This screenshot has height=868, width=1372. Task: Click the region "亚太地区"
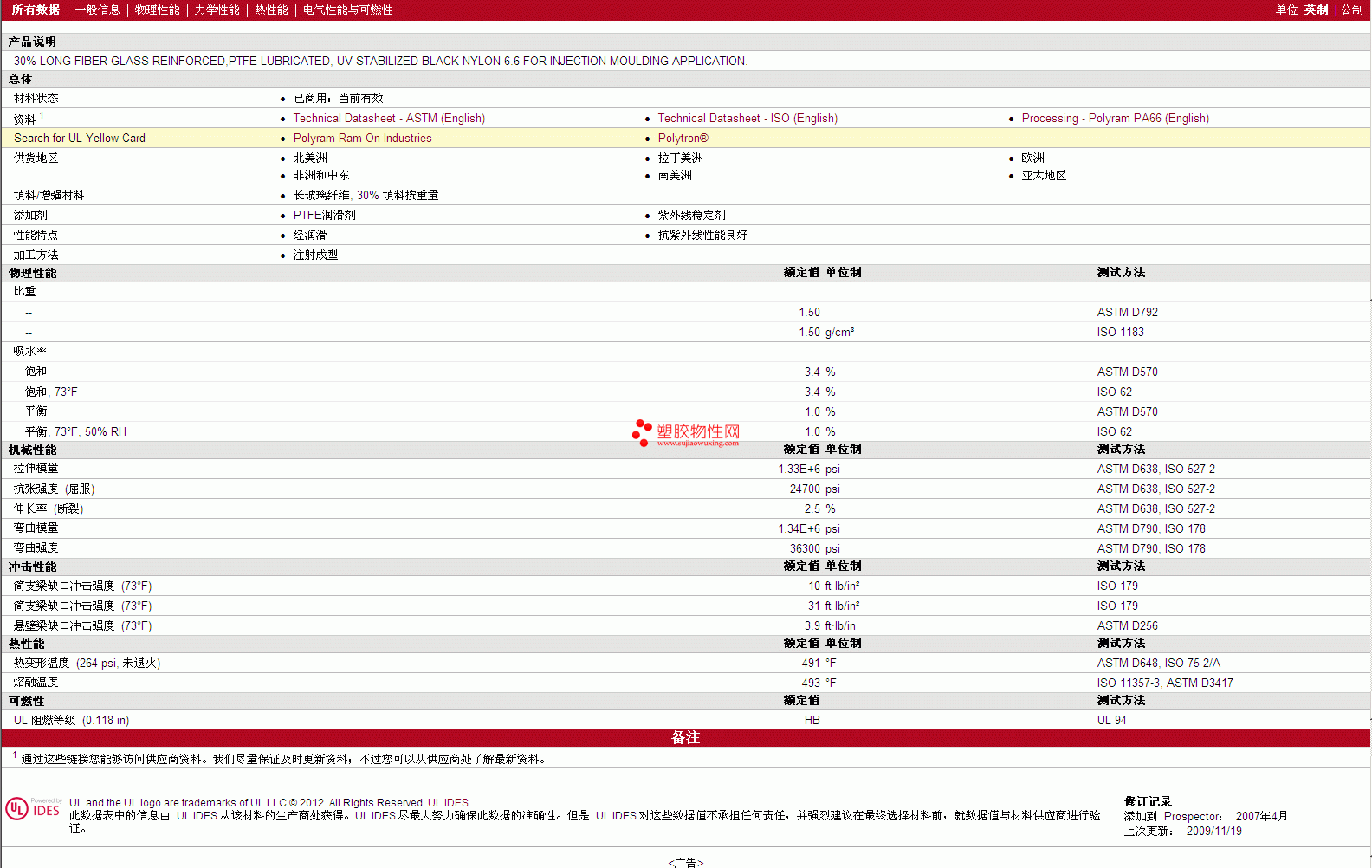coord(1044,176)
